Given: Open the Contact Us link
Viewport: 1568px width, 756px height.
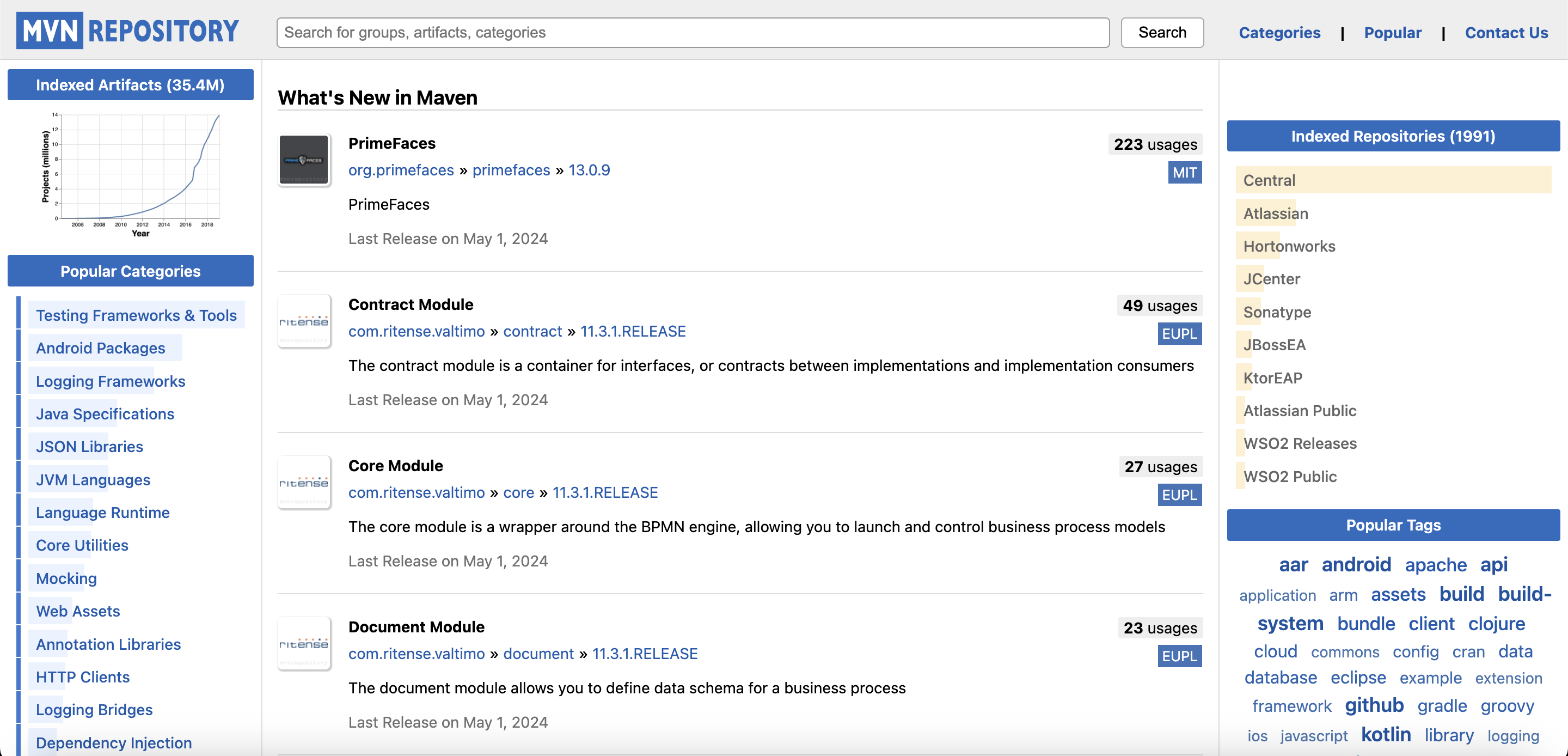Looking at the screenshot, I should click(x=1506, y=32).
